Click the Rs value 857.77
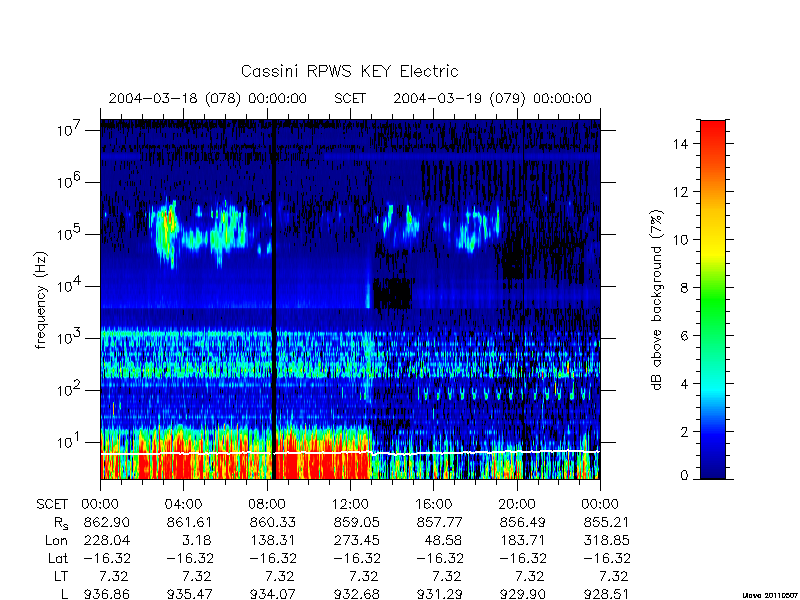Screen dimensions: 800x600 [x=439, y=522]
